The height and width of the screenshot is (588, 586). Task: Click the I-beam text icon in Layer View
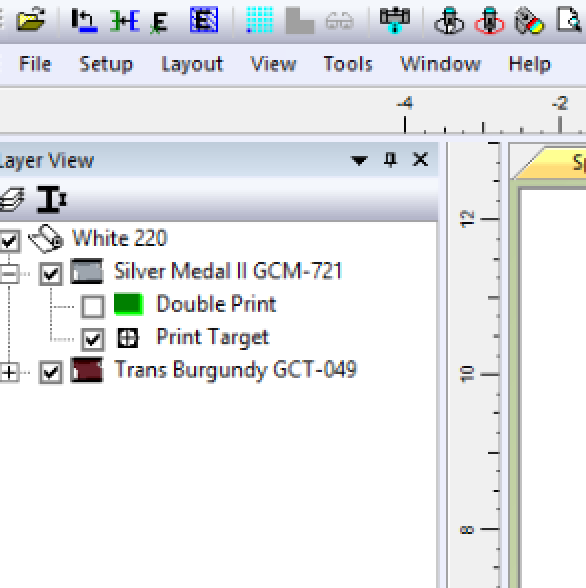point(52,200)
